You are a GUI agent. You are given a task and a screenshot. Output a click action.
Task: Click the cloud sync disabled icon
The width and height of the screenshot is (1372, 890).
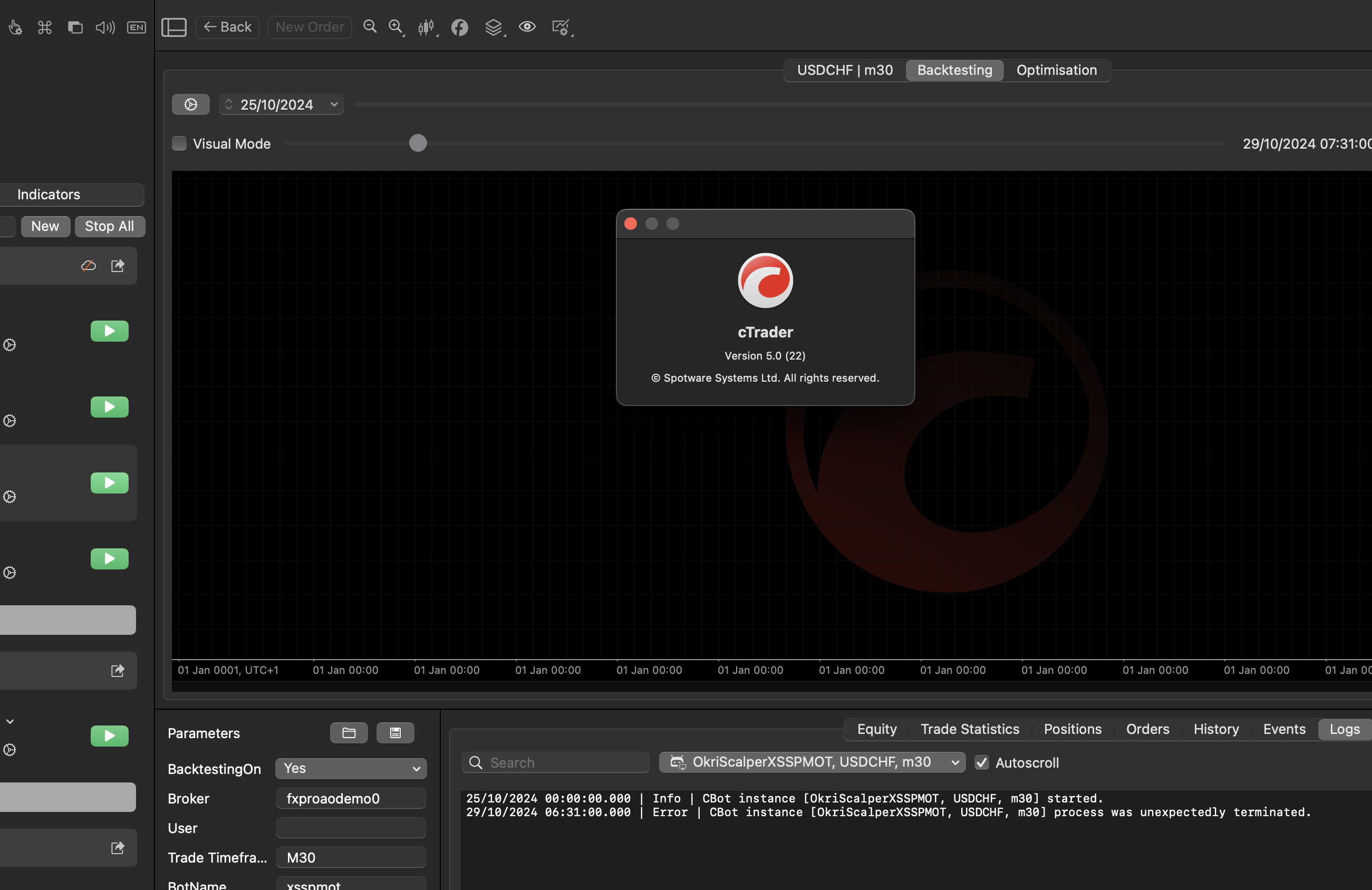[88, 266]
